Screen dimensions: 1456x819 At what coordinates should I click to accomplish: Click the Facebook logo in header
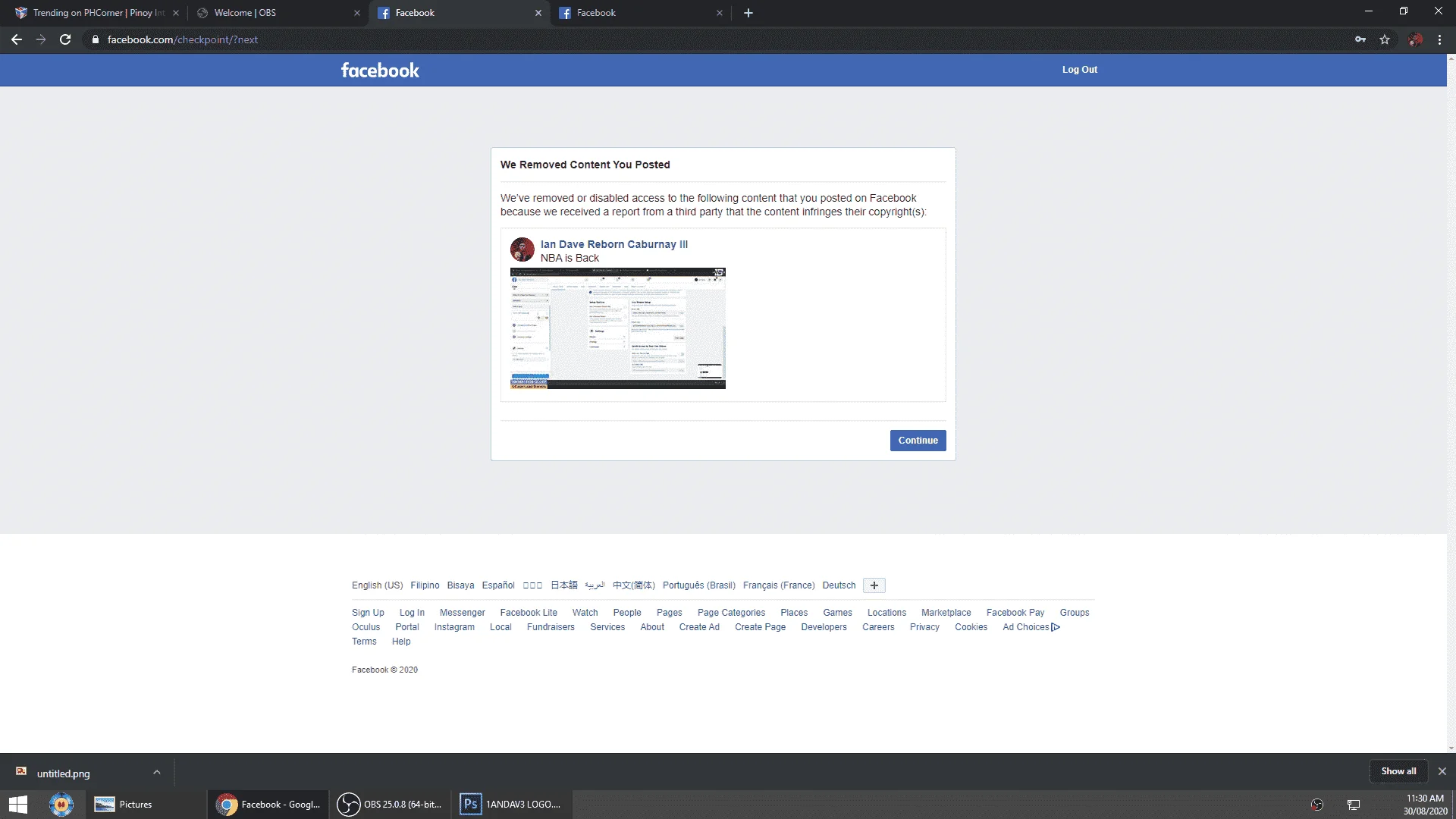(380, 71)
